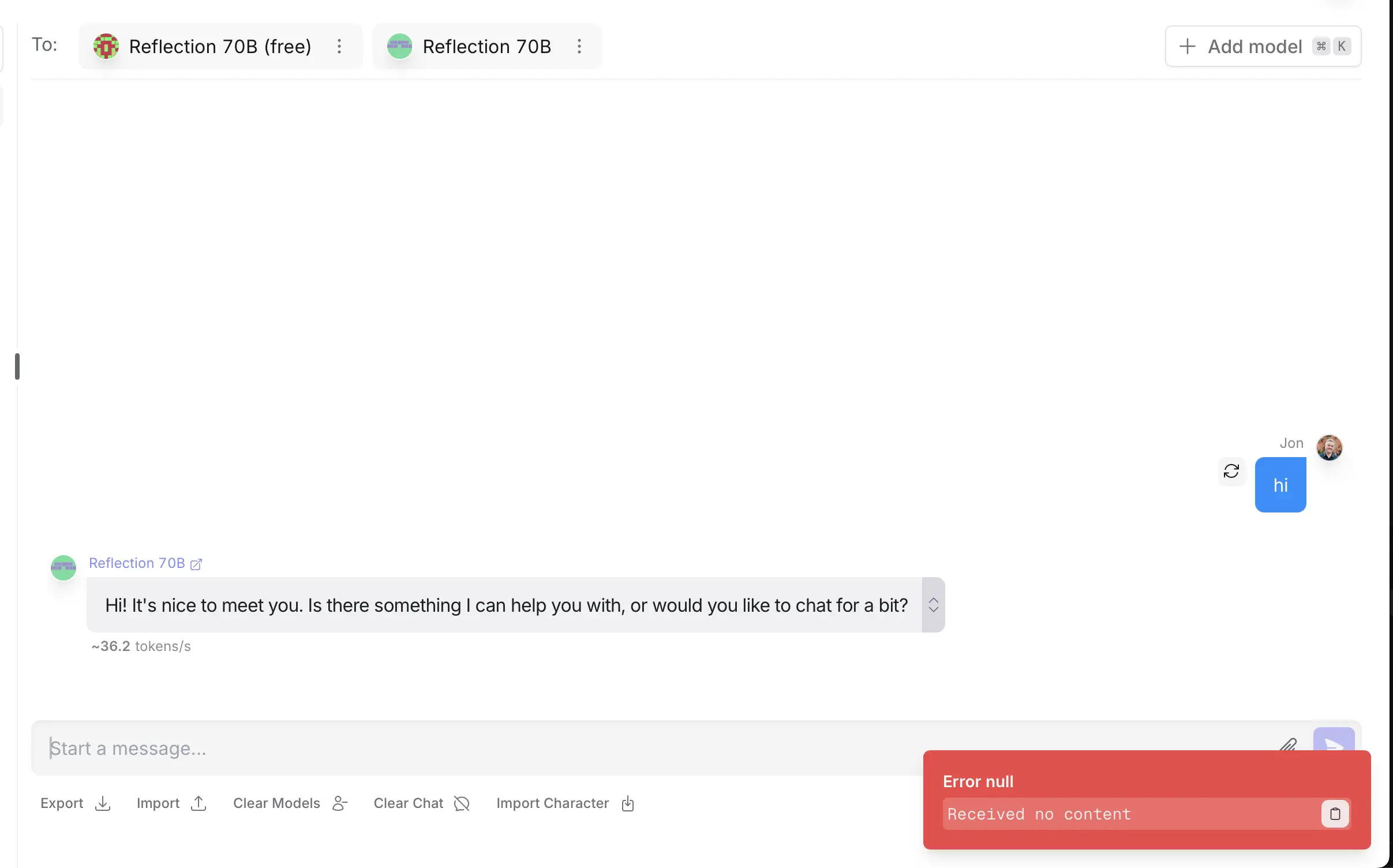Click the Reflection 70B (free) model avatar

pos(106,46)
